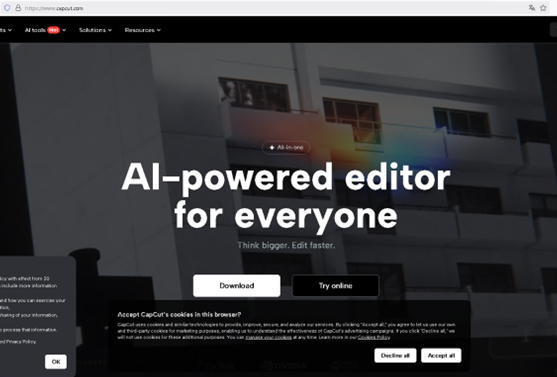Click the translate page icon
The height and width of the screenshot is (377, 557).
[x=532, y=8]
